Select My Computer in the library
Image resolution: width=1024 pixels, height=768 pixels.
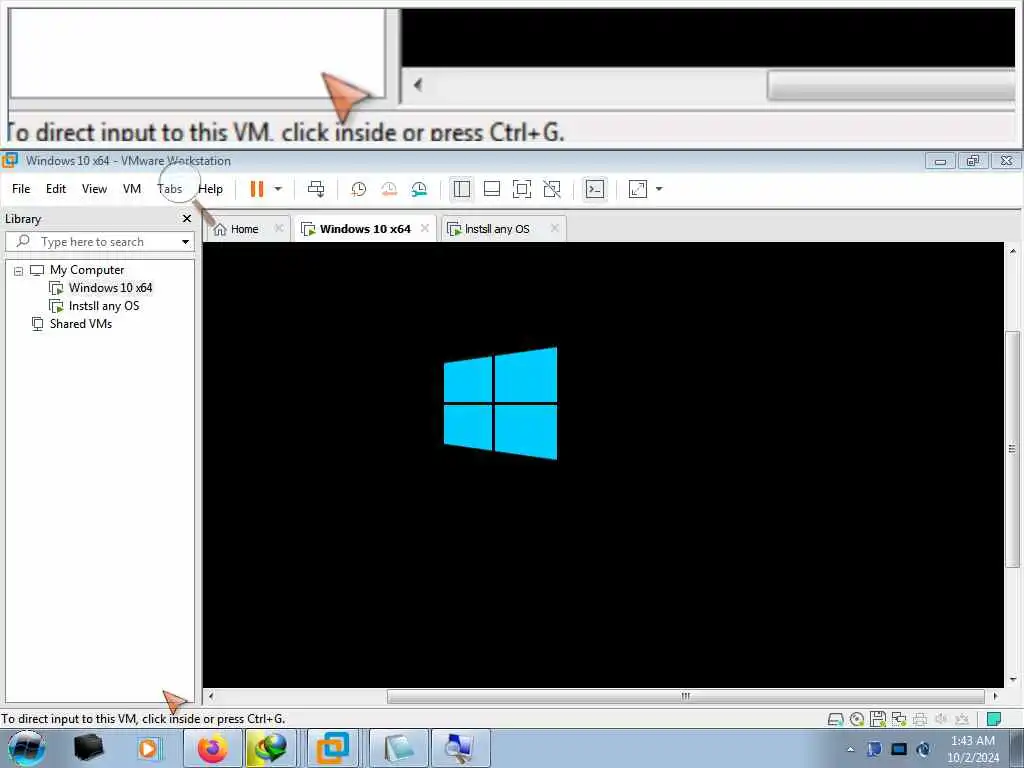point(87,270)
